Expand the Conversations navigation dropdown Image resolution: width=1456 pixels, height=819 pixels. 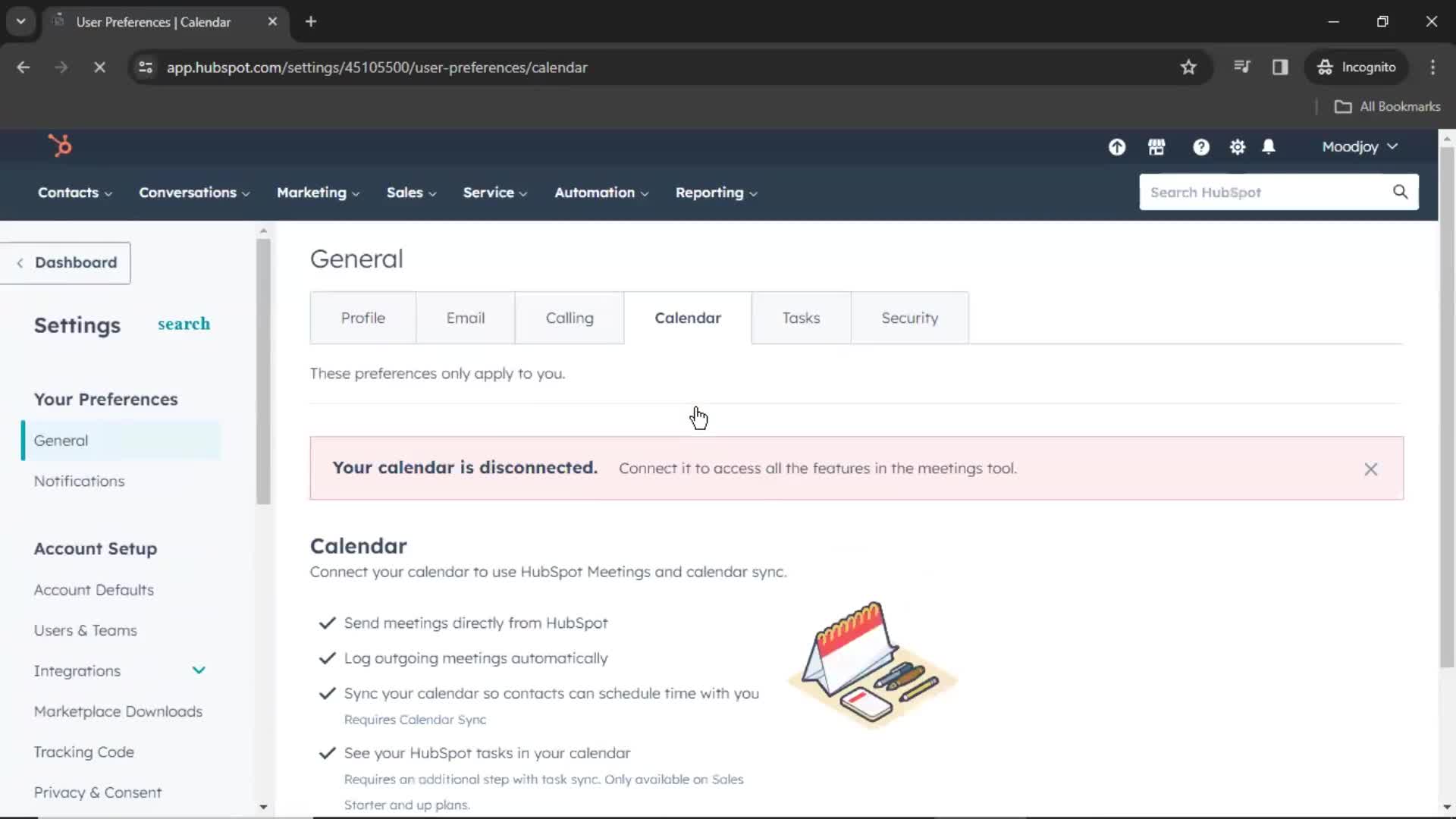coord(195,192)
